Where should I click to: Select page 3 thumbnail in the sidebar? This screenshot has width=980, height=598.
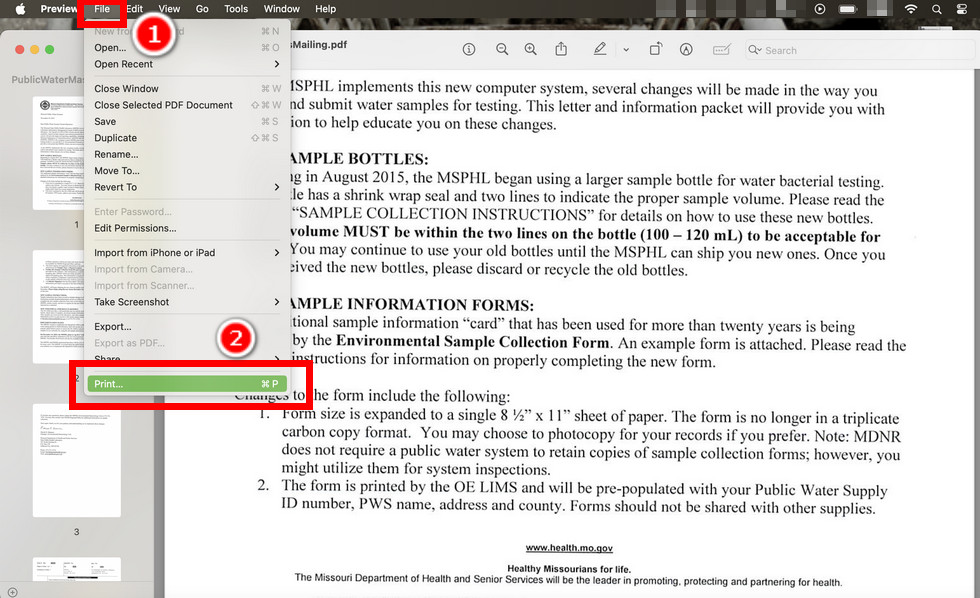coord(77,461)
